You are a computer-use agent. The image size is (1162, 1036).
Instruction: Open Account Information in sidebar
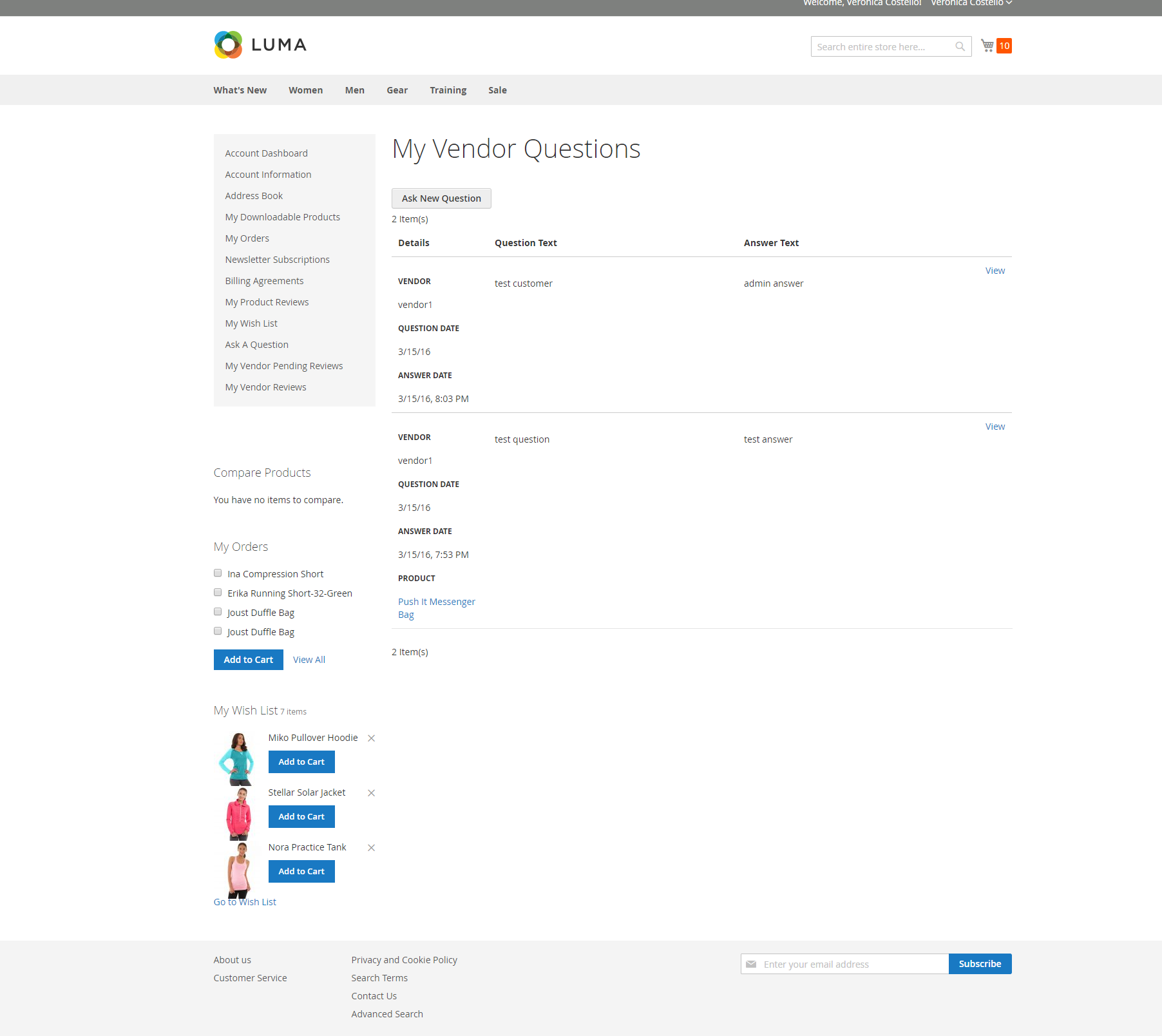[x=269, y=175]
